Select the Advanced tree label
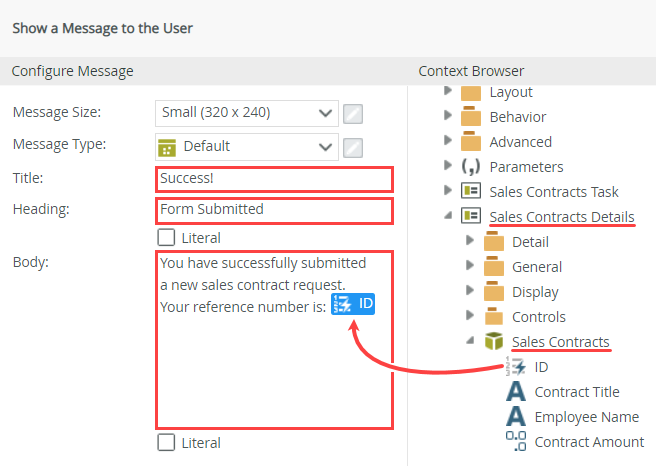The width and height of the screenshot is (656, 466). (520, 142)
